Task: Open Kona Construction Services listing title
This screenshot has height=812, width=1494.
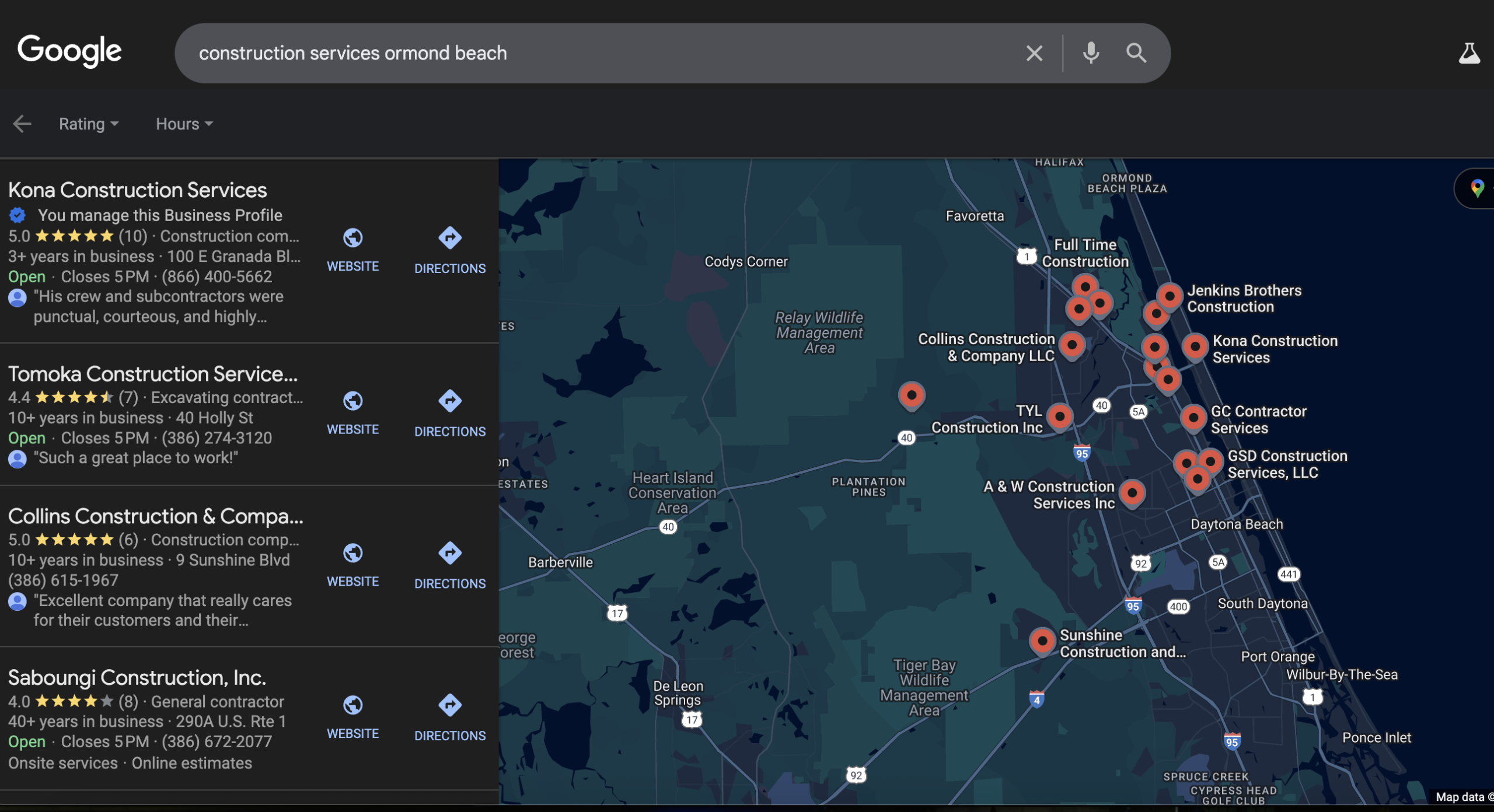Action: point(138,190)
